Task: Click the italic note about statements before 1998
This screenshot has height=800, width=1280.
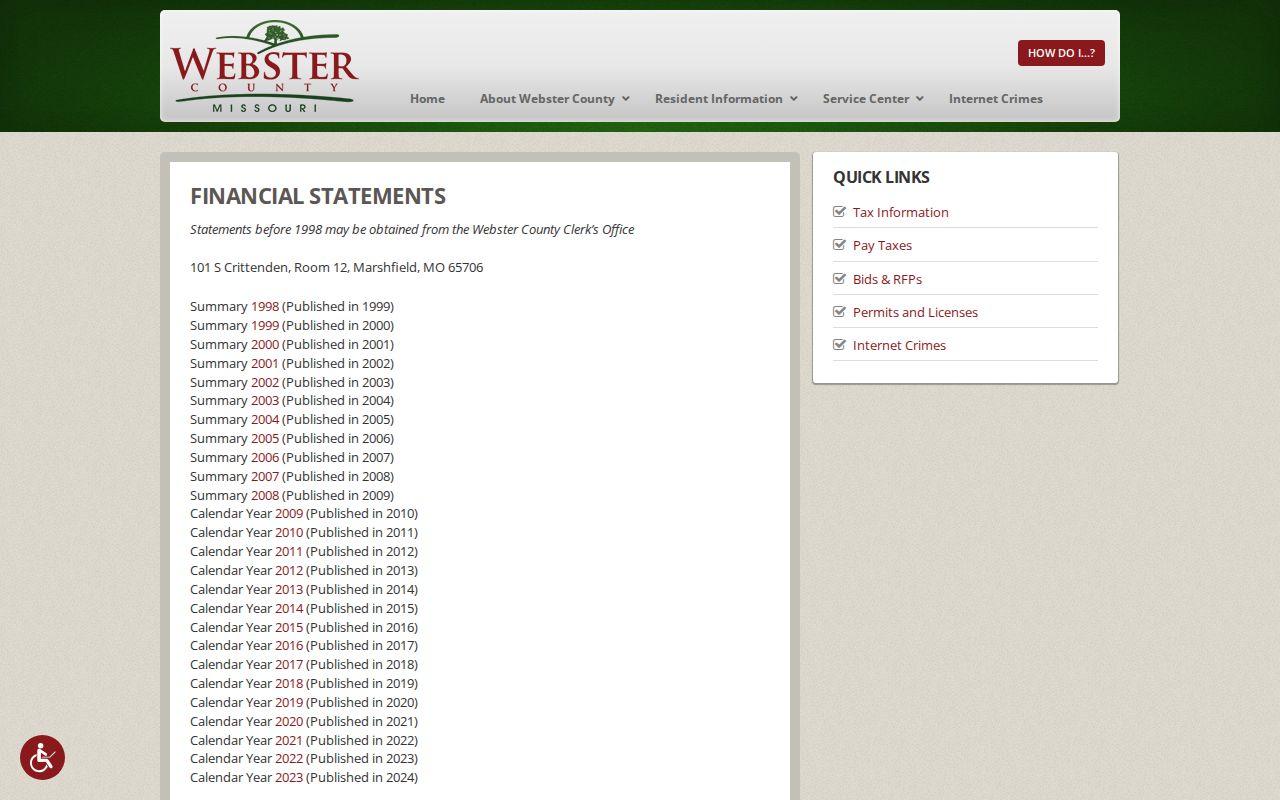Action: (412, 229)
